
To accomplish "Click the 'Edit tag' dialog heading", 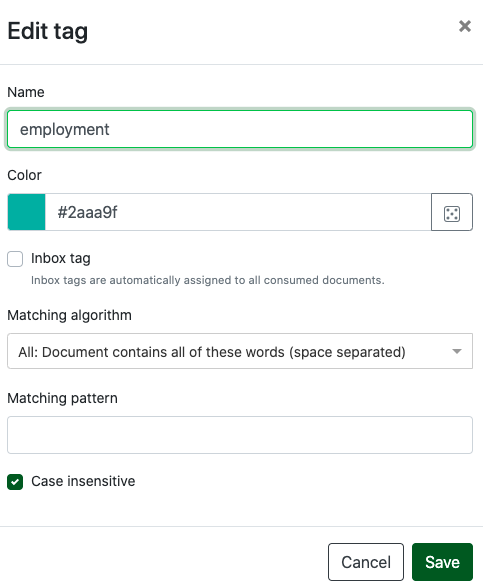I will coord(48,31).
